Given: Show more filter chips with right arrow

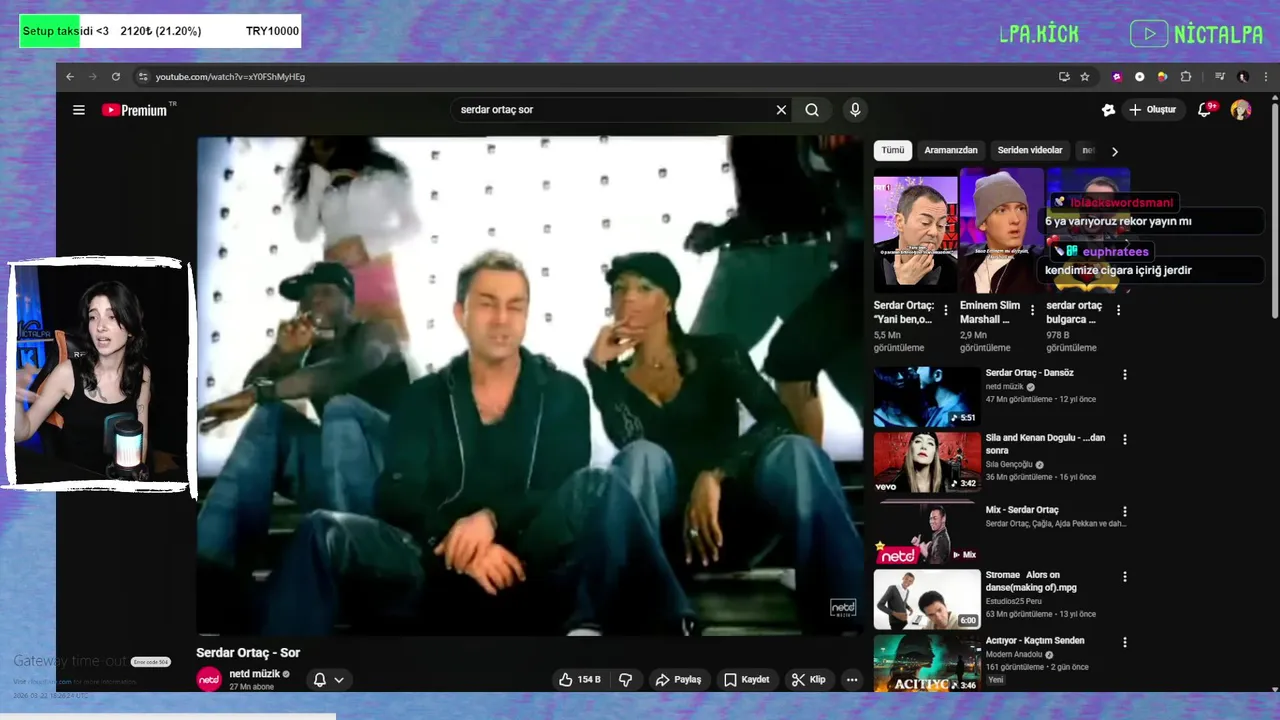Looking at the screenshot, I should [x=1114, y=151].
